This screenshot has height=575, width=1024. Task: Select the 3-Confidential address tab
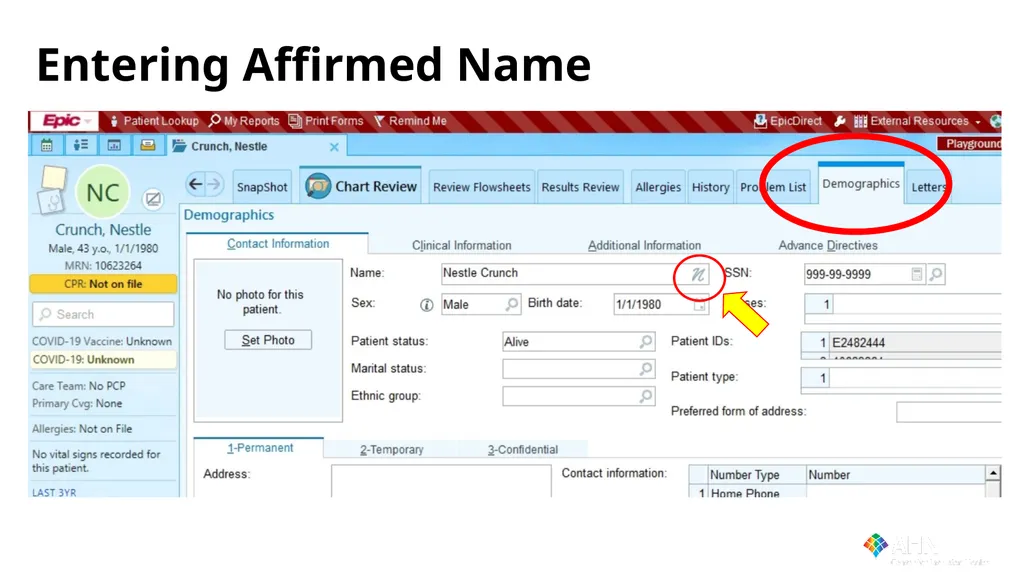coord(522,450)
